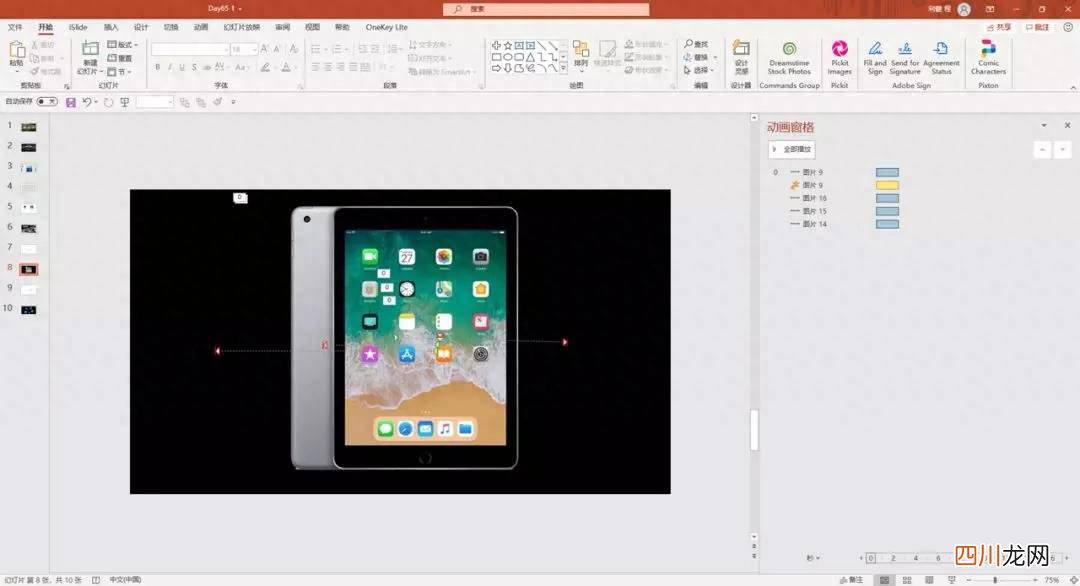Viewport: 1080px width, 586px height.
Task: Open Dreamstime Stock Photos add-in
Action: tap(789, 57)
